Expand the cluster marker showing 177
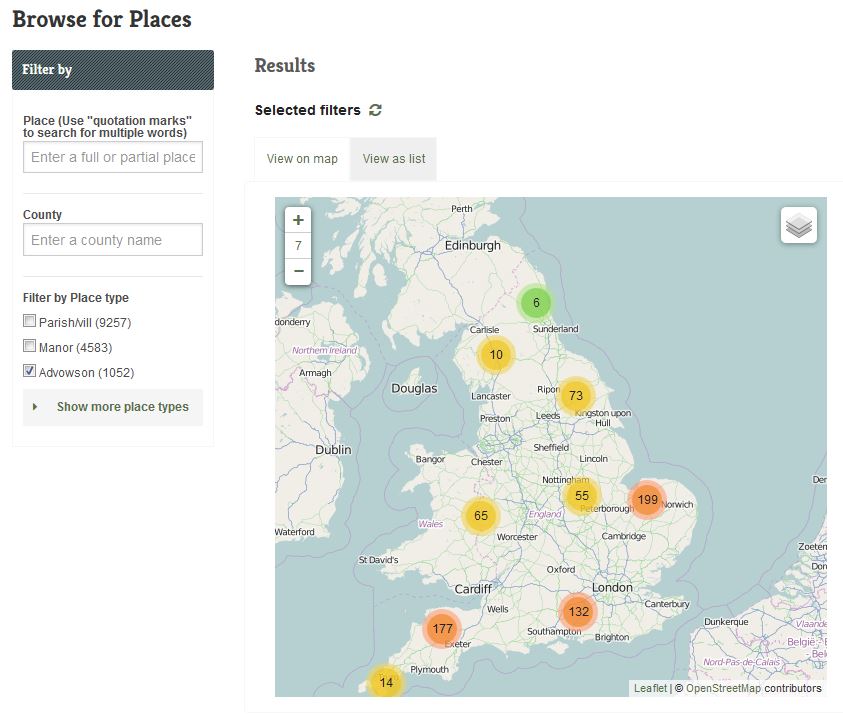Viewport: 843px width, 714px height. click(x=443, y=629)
